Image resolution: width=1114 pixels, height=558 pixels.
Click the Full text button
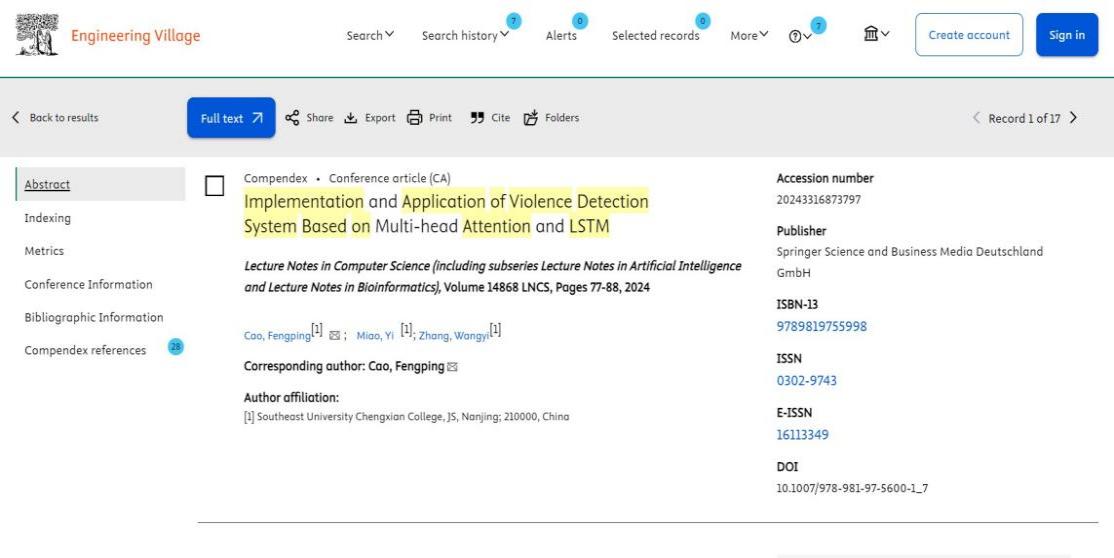point(231,118)
